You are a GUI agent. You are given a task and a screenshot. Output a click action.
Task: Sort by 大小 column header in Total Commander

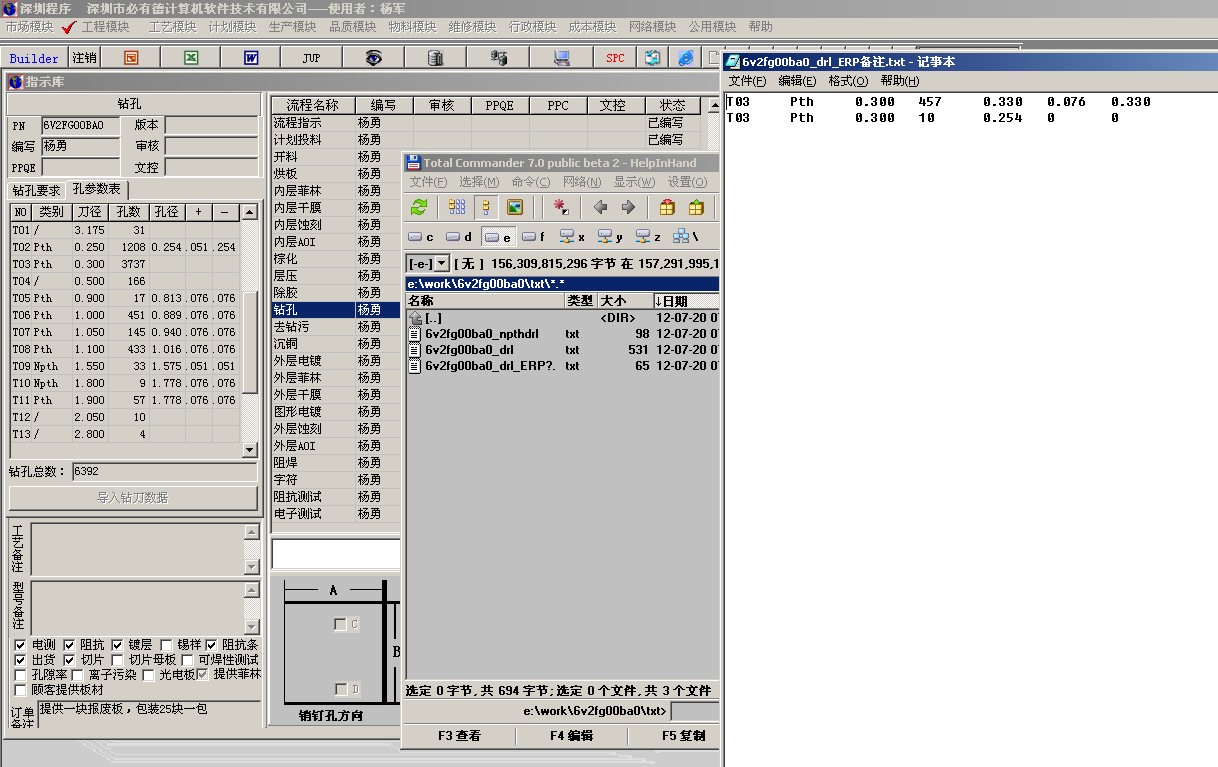tap(625, 301)
